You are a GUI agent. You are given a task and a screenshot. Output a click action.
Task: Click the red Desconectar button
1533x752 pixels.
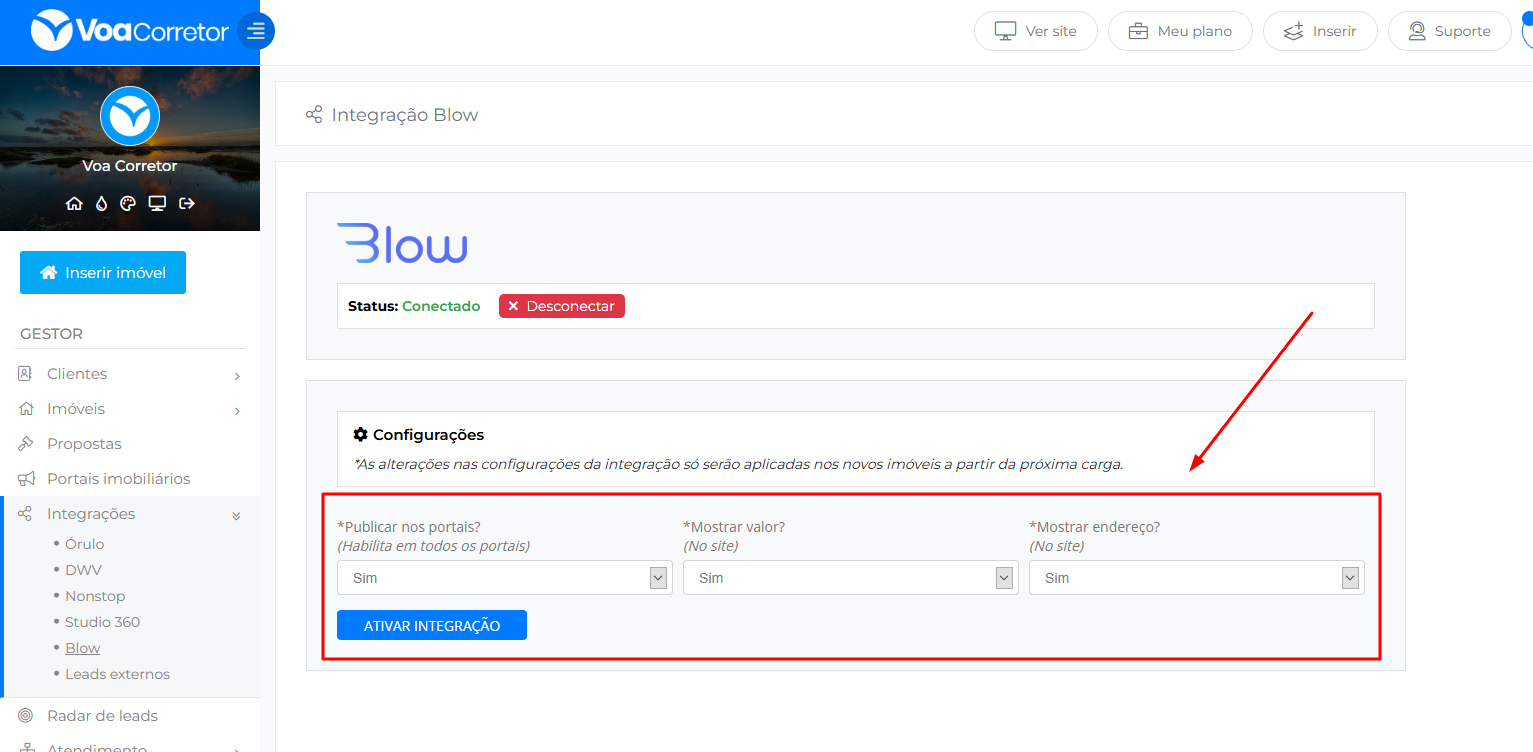tap(562, 306)
